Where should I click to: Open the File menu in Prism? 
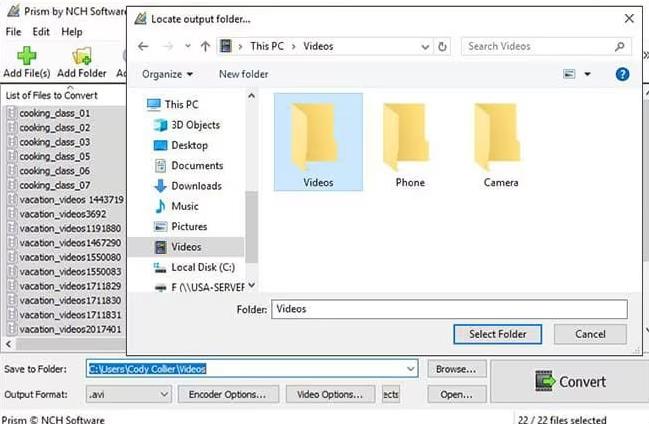click(13, 32)
